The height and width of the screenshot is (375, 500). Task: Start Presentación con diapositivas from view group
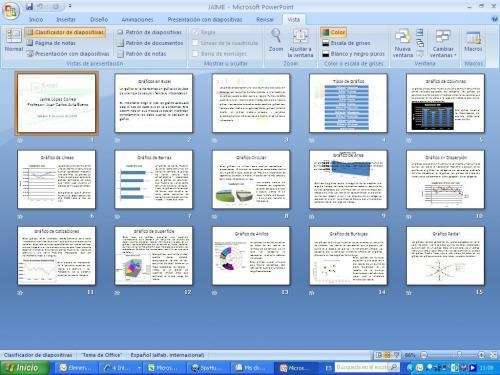click(68, 54)
